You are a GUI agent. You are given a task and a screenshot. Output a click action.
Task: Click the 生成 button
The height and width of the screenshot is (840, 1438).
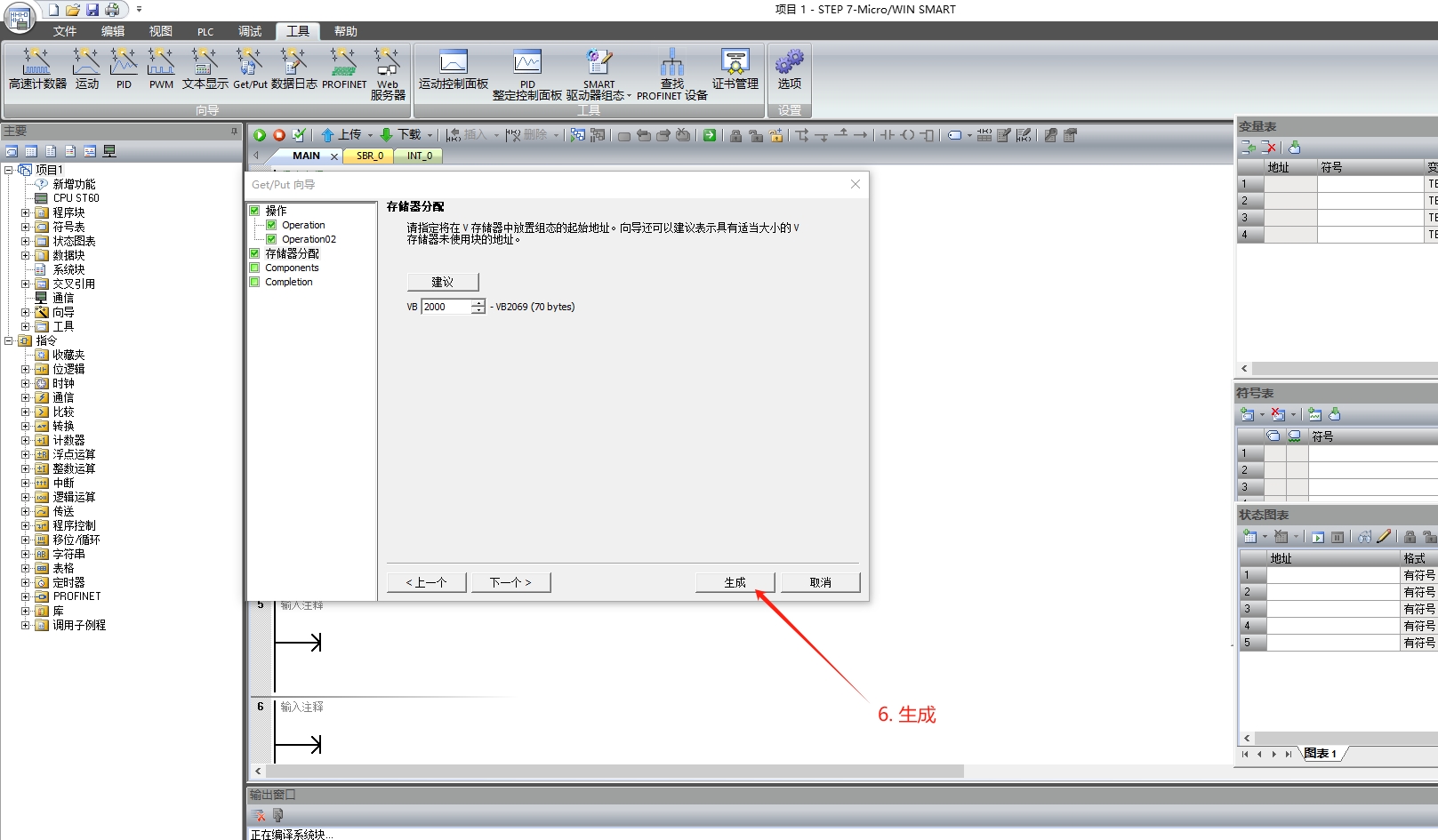[x=735, y=582]
